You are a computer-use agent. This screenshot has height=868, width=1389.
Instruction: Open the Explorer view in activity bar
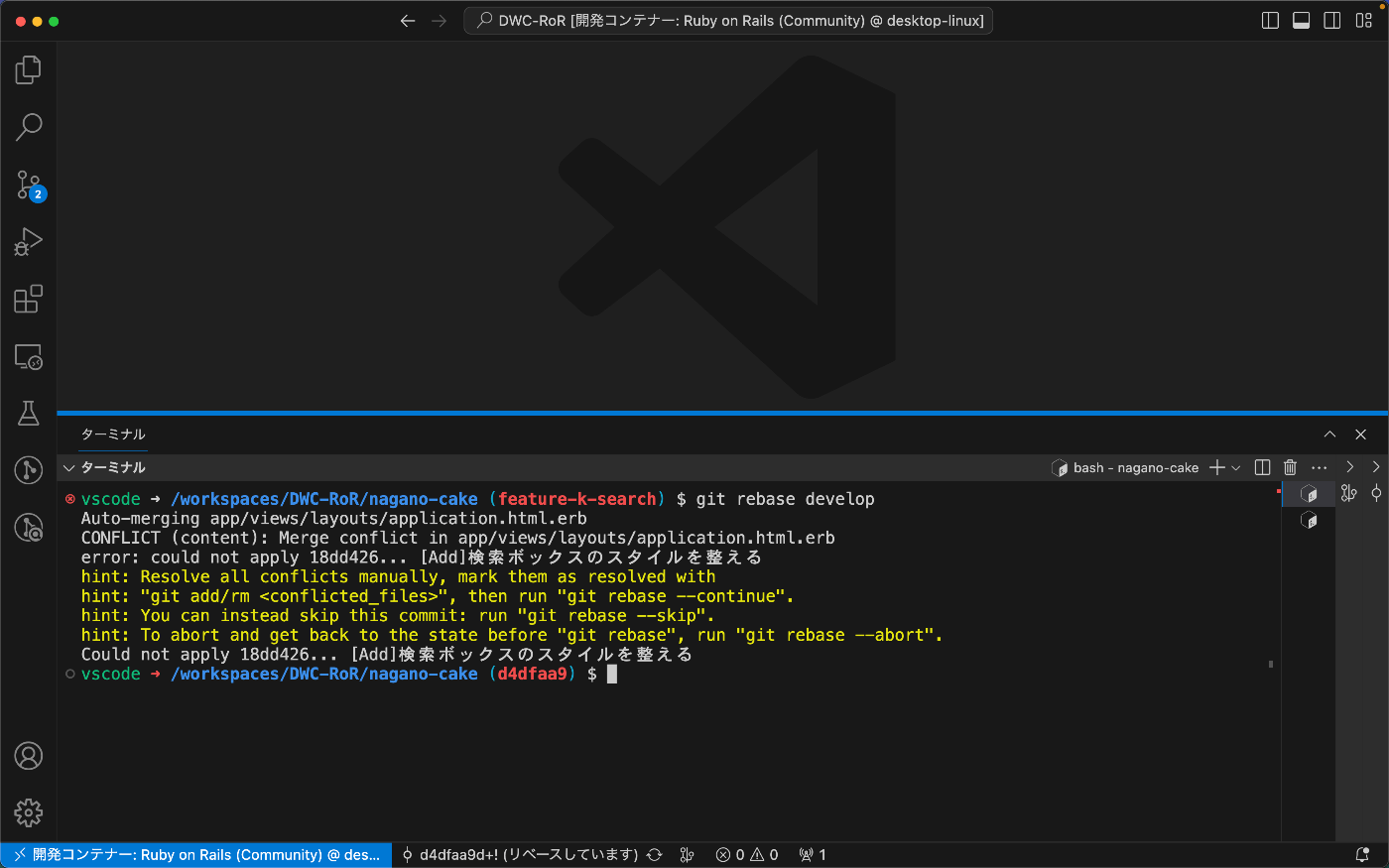coord(28,69)
